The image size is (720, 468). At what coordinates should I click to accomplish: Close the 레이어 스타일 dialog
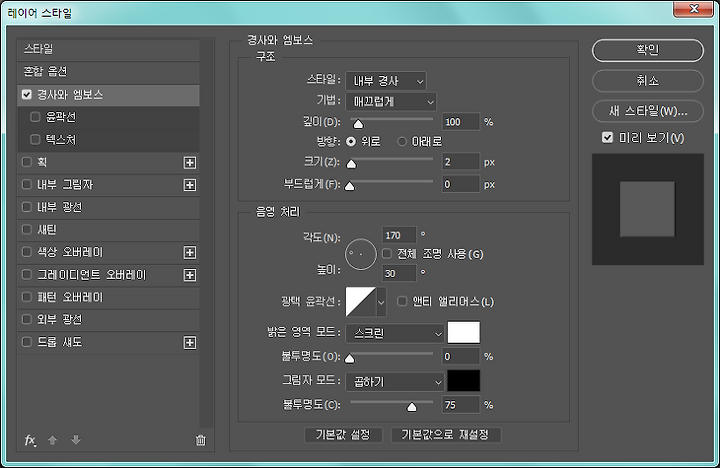coord(693,9)
